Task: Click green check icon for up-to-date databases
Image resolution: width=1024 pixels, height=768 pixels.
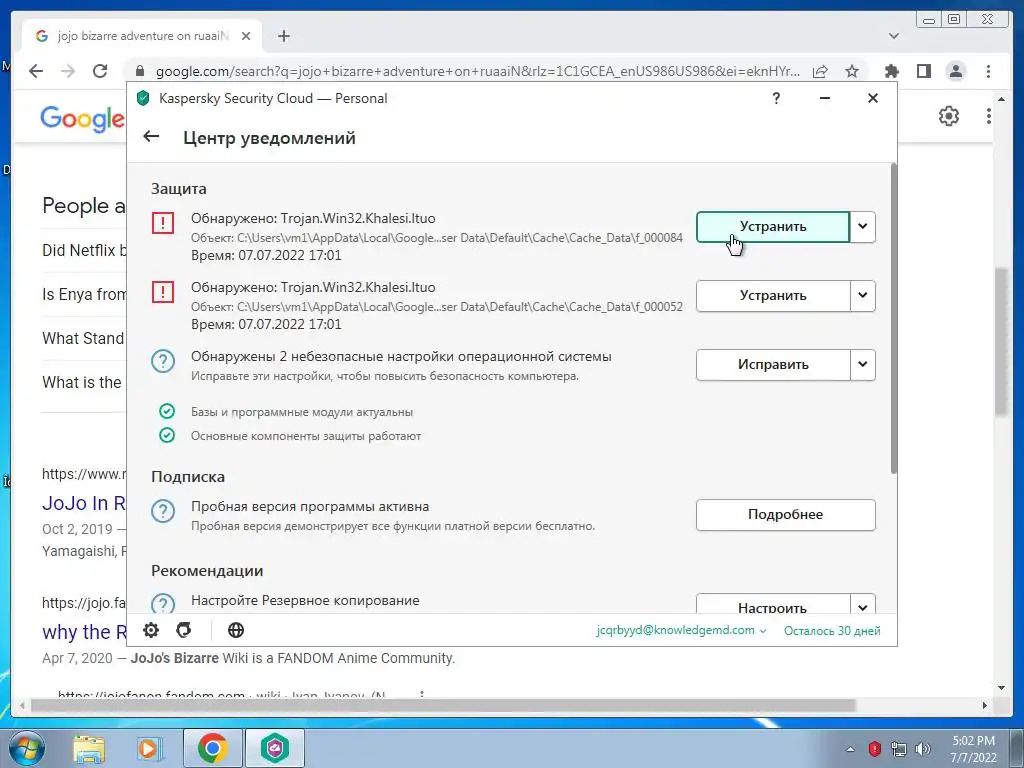Action: pos(167,411)
